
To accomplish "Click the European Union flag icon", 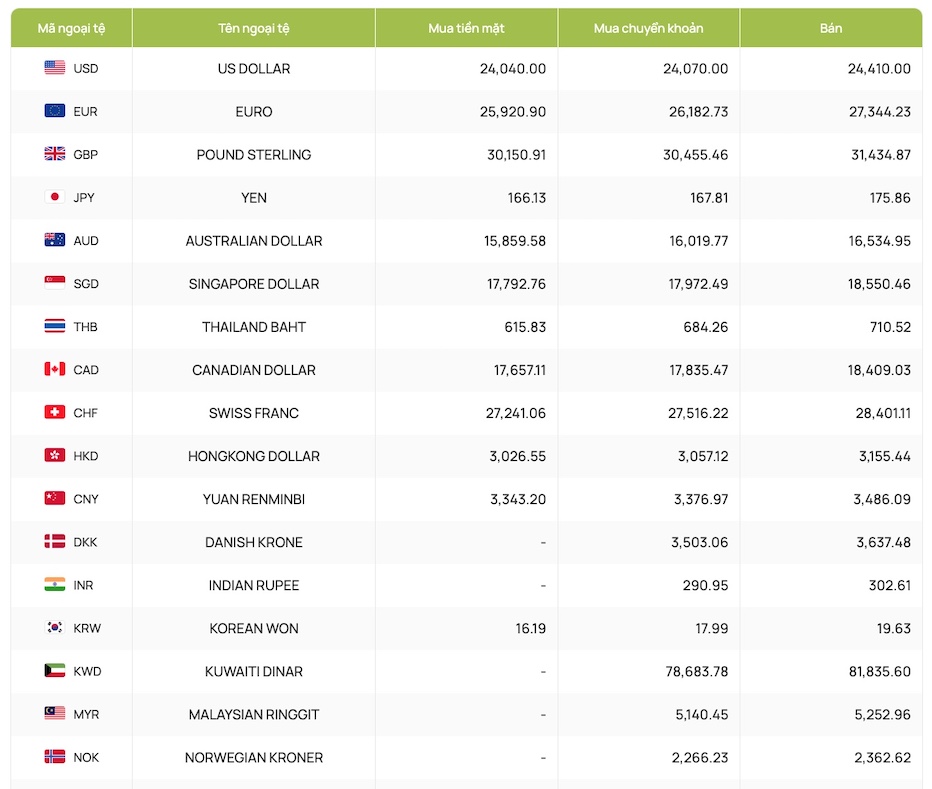I will 55,111.
